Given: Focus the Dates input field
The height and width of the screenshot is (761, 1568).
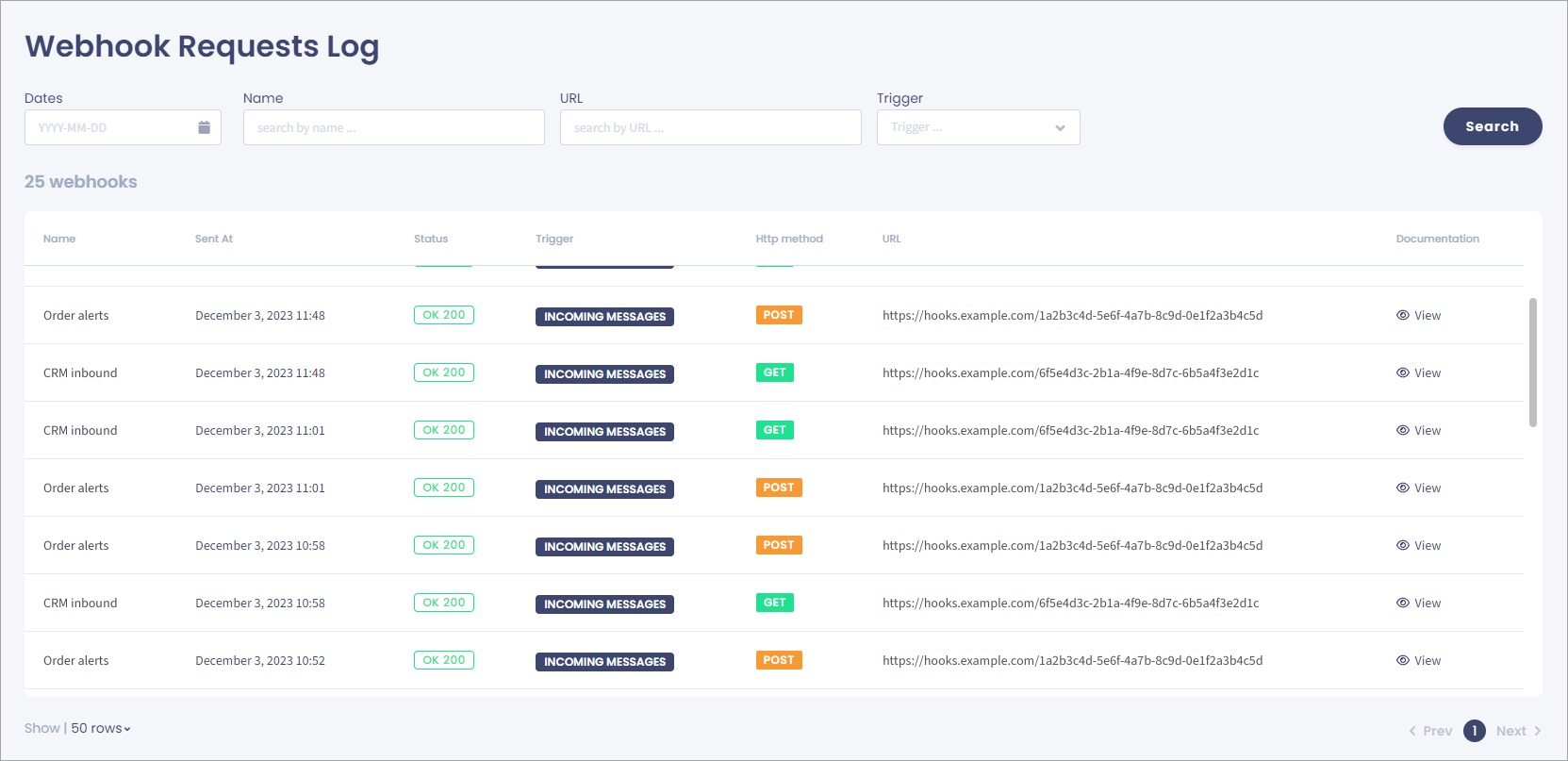Looking at the screenshot, I should coord(123,127).
